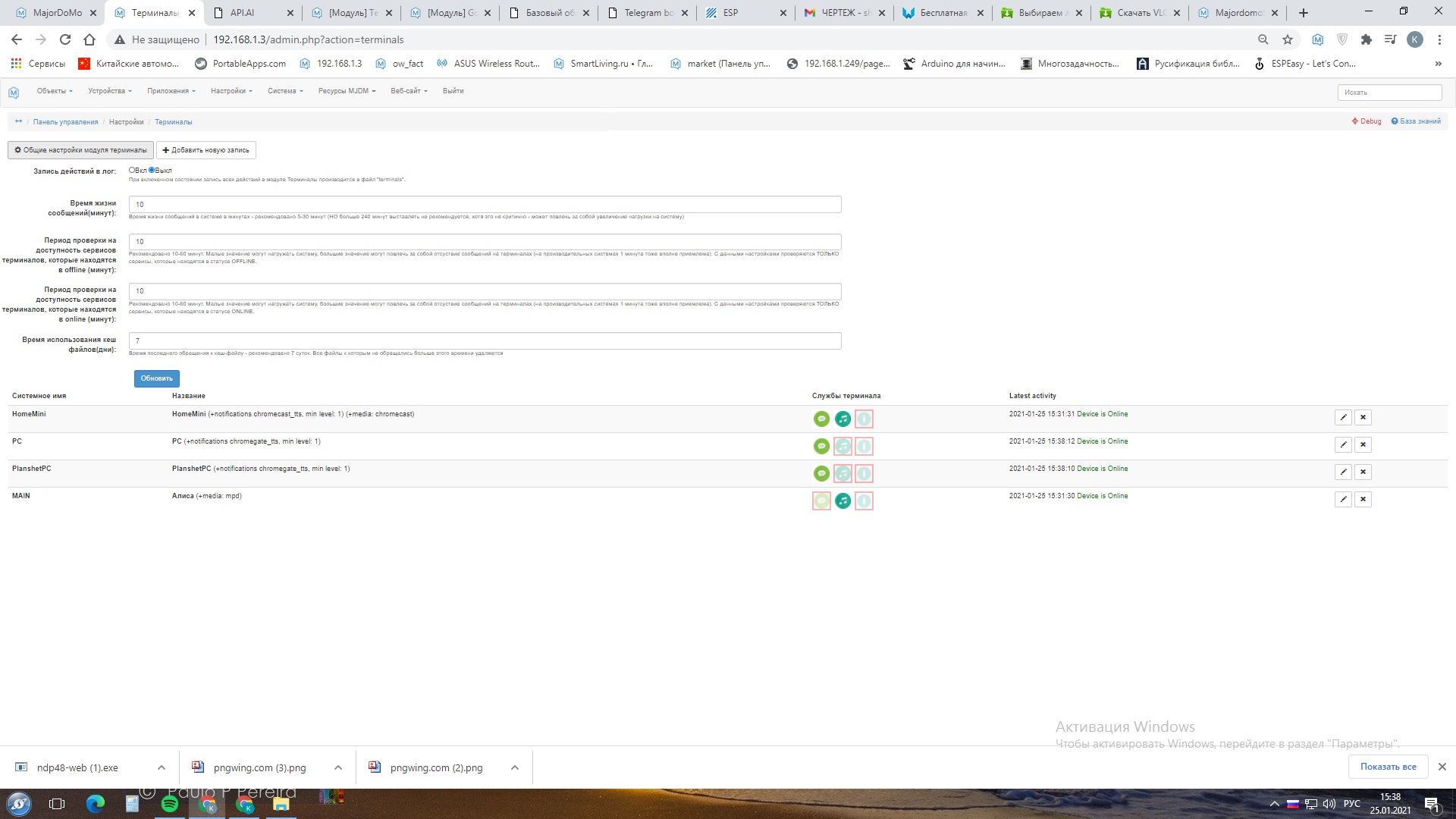Click the music icon in MAIN row

click(x=843, y=500)
